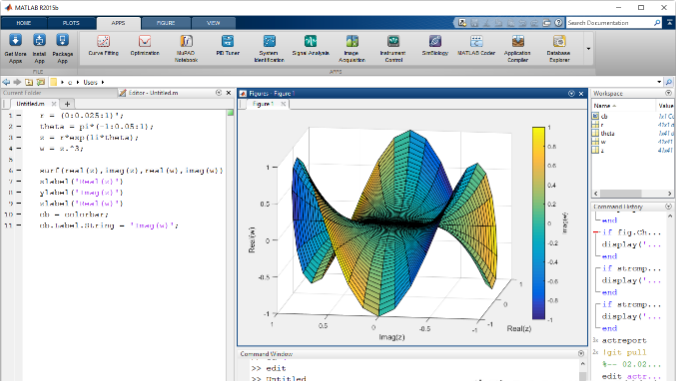The width and height of the screenshot is (678, 381).
Task: Launch the Application Compiler app
Action: (518, 48)
